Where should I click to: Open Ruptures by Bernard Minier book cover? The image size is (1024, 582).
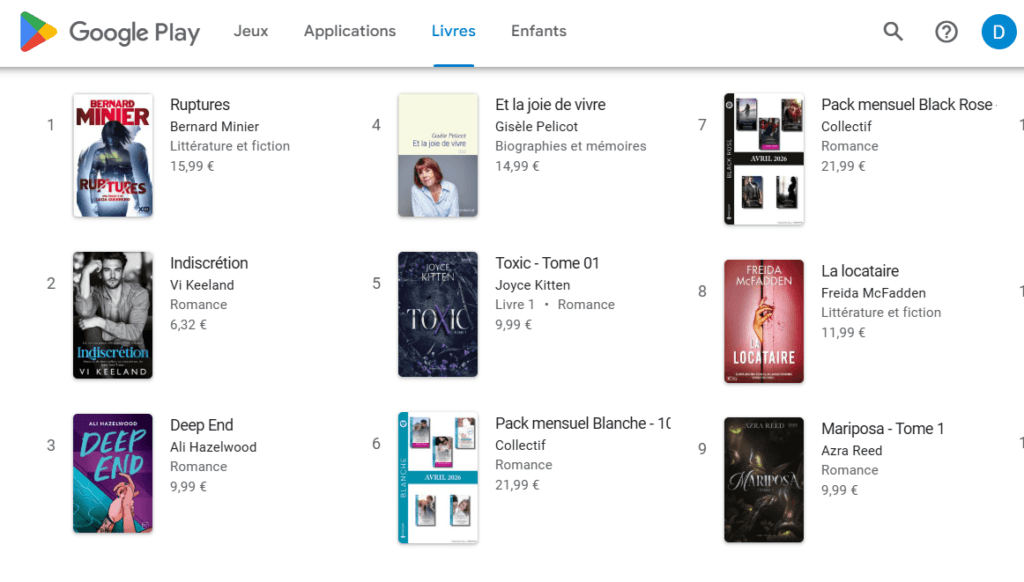[x=112, y=155]
